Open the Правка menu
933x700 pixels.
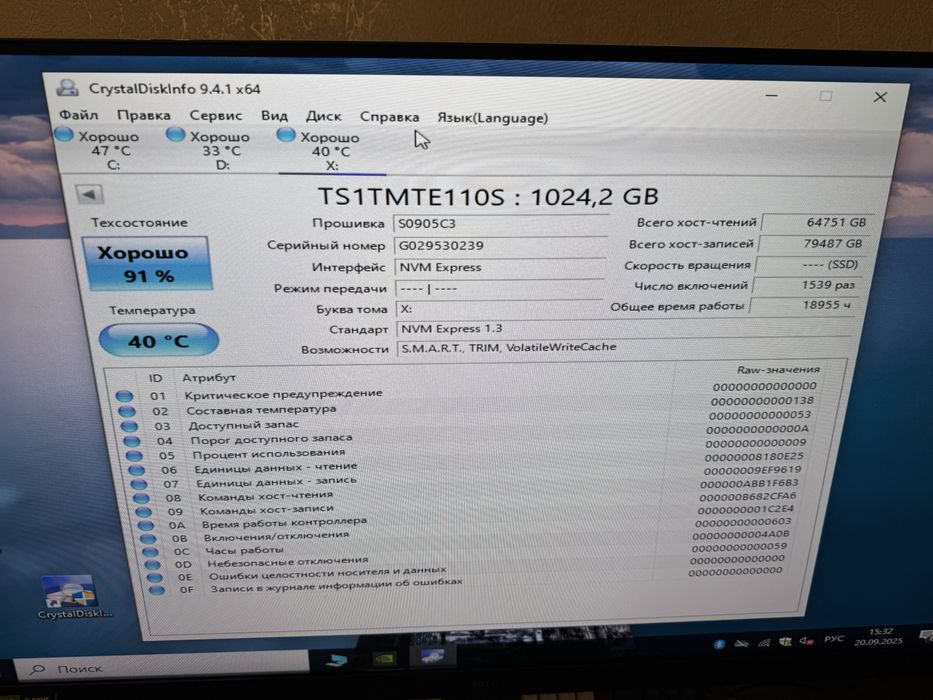143,115
